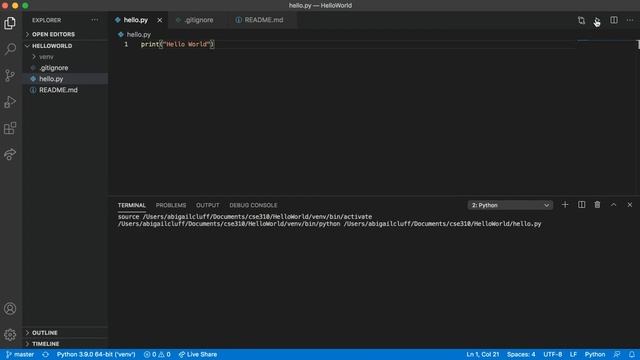
Task: Open the Extensions view
Action: click(x=10, y=128)
